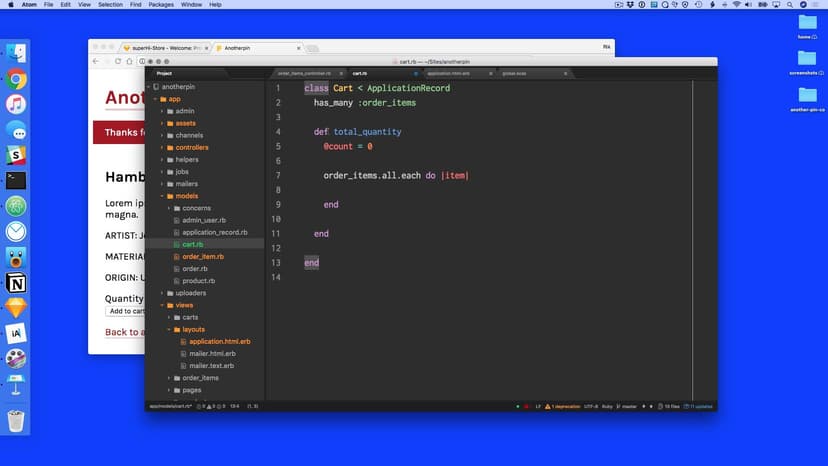Switch to the application.html.erb editor tab
Screen dimensions: 828x466
point(448,73)
